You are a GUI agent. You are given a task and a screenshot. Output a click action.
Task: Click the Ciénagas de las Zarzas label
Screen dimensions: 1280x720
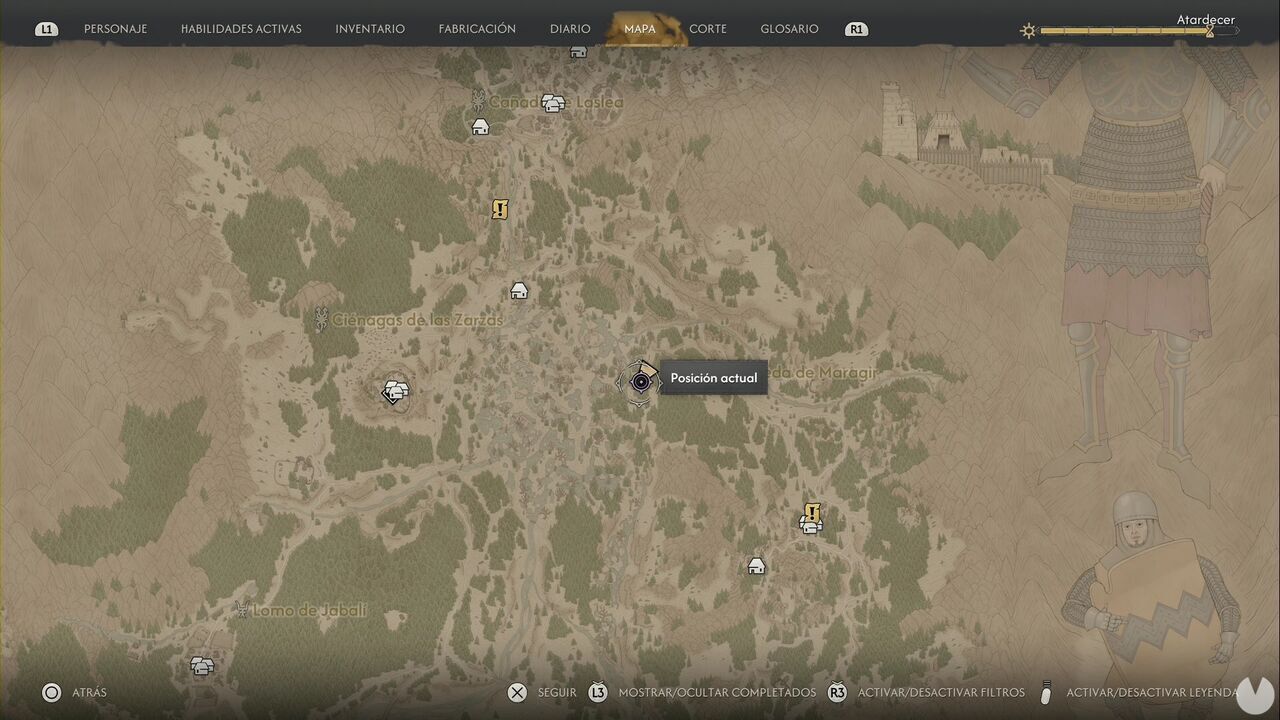pyautogui.click(x=417, y=320)
